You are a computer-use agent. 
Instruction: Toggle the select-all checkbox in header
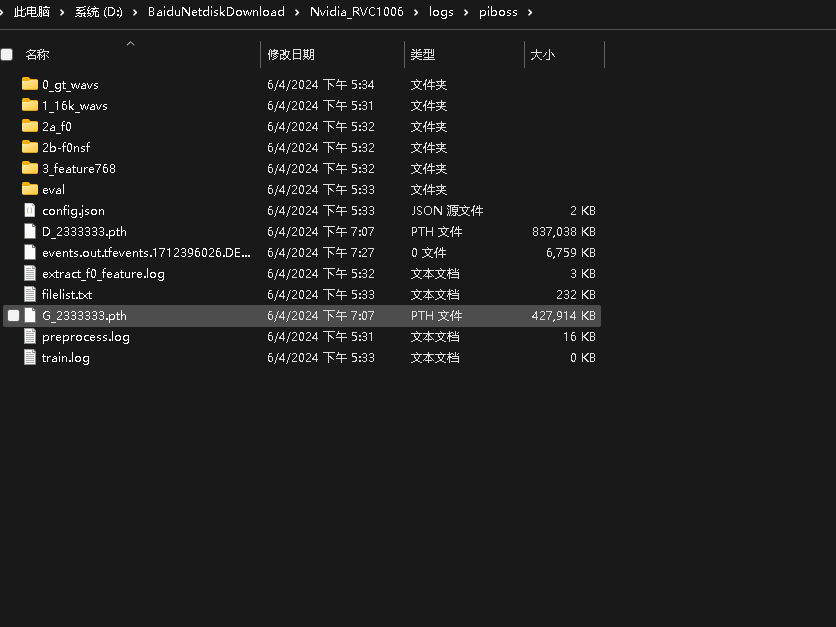6,54
